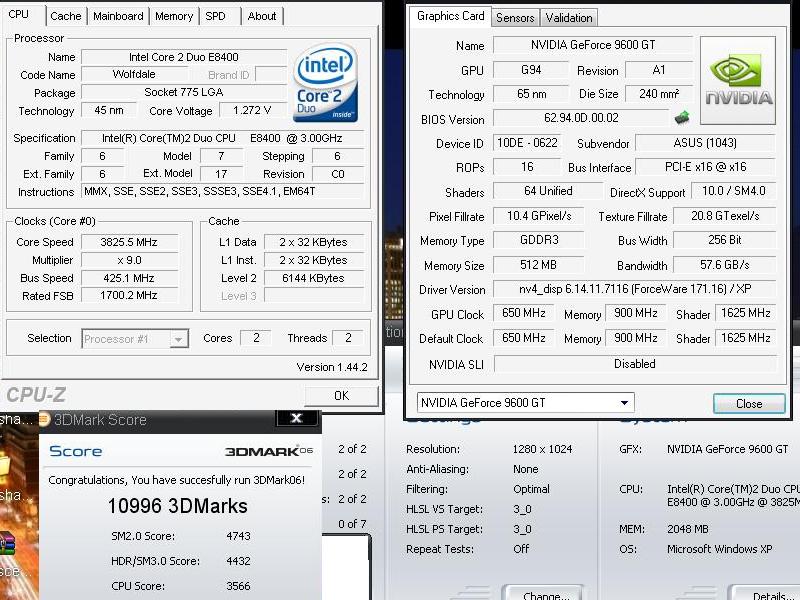Click the Driver Version field
Screen dimensions: 800x600
pyautogui.click(x=635, y=289)
